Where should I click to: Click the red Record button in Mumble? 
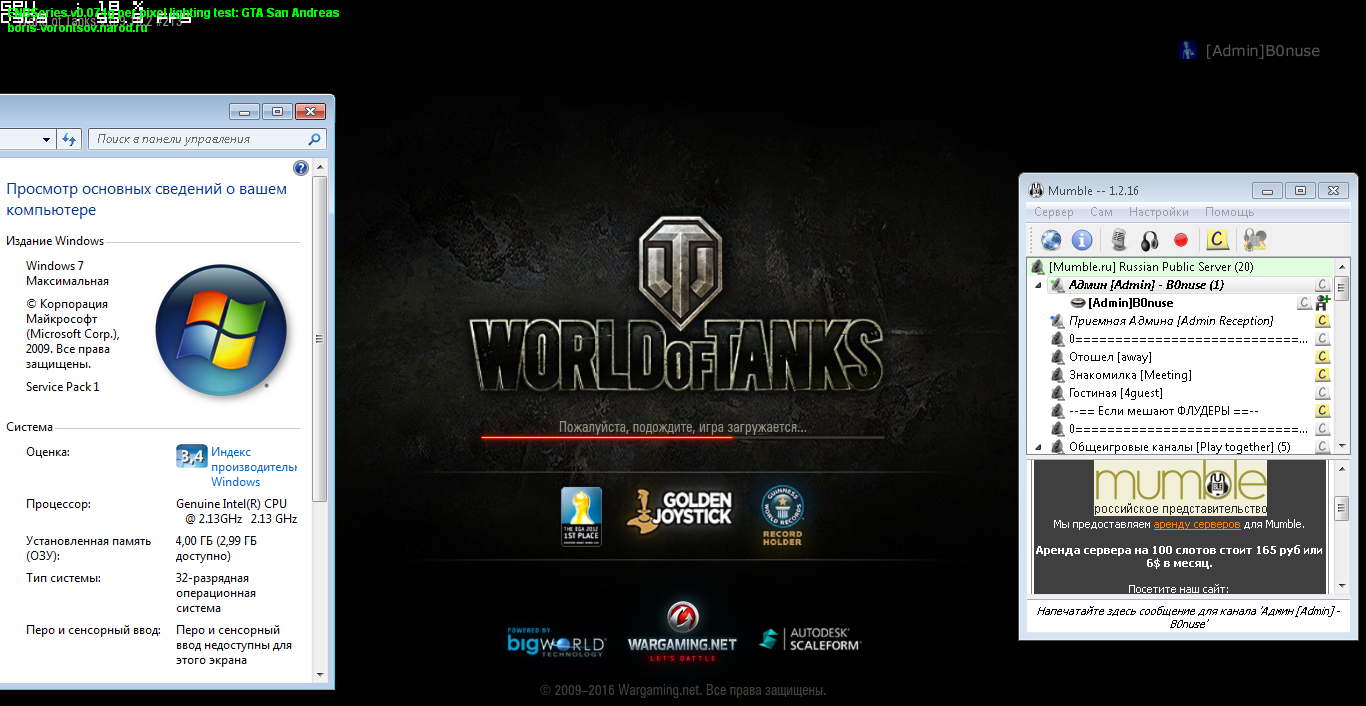pyautogui.click(x=1180, y=240)
